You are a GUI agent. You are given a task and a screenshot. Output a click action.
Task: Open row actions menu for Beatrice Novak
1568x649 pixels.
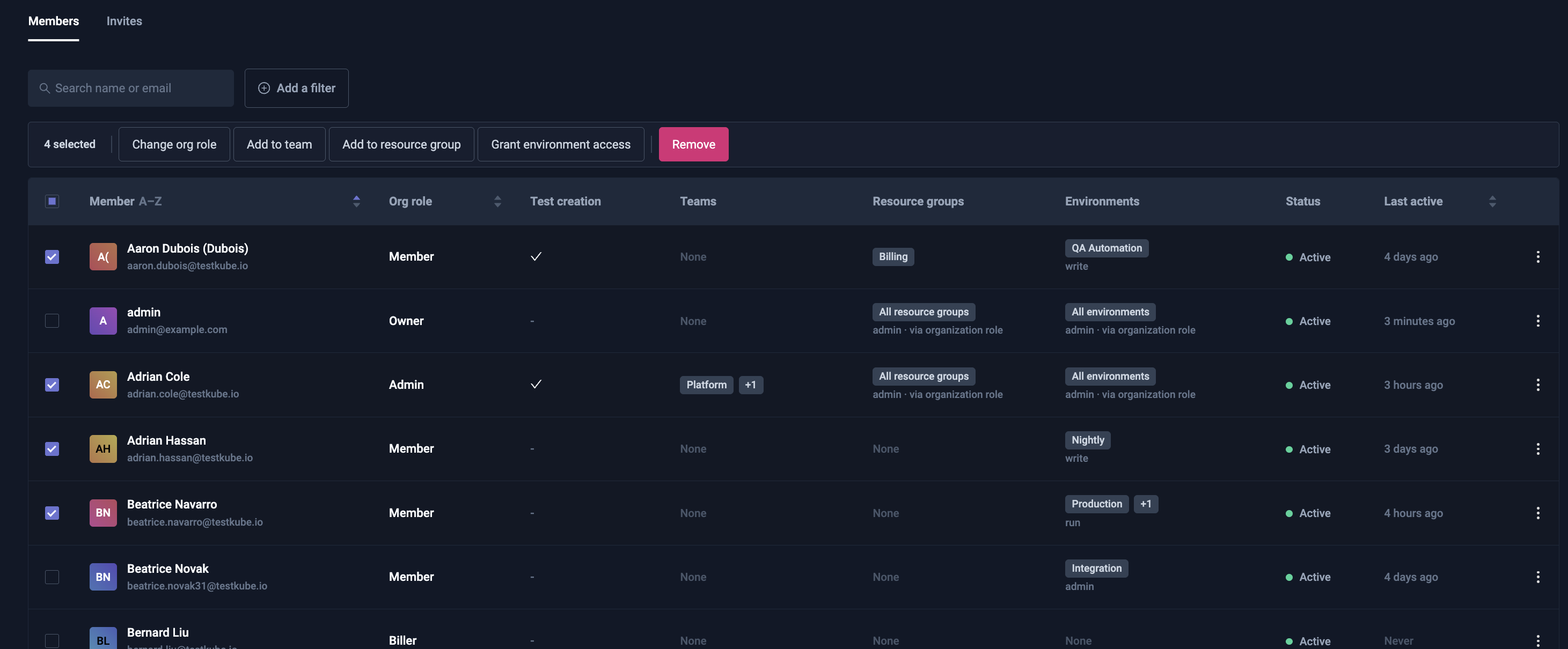(1537, 577)
